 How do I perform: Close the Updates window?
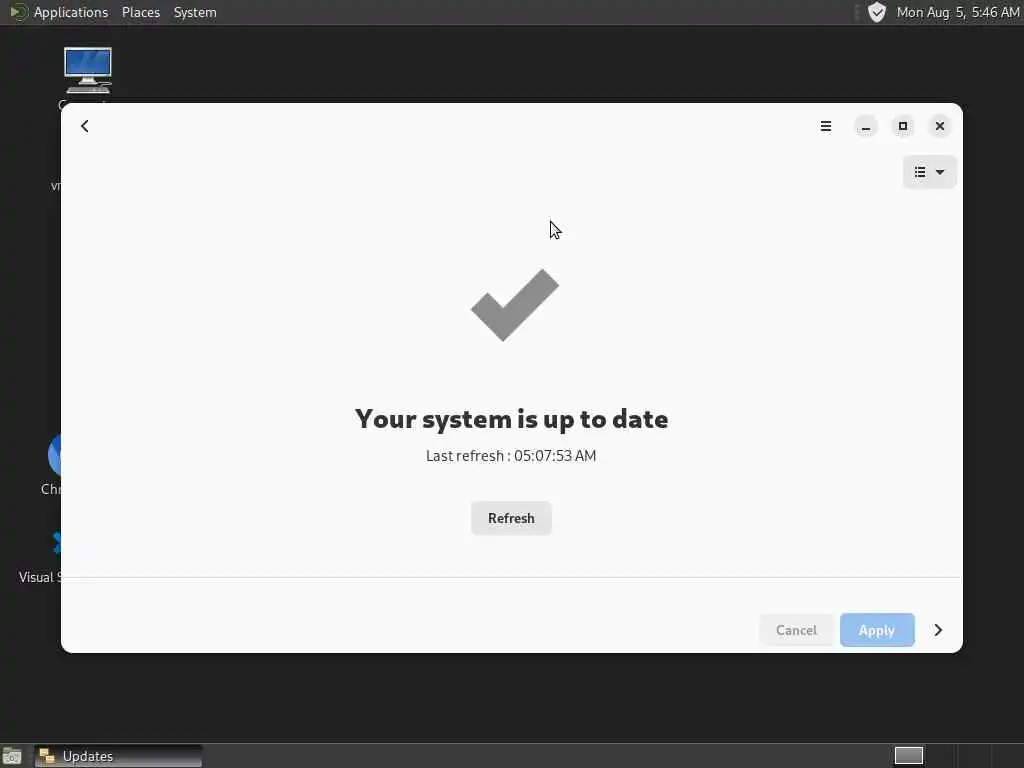tap(940, 126)
